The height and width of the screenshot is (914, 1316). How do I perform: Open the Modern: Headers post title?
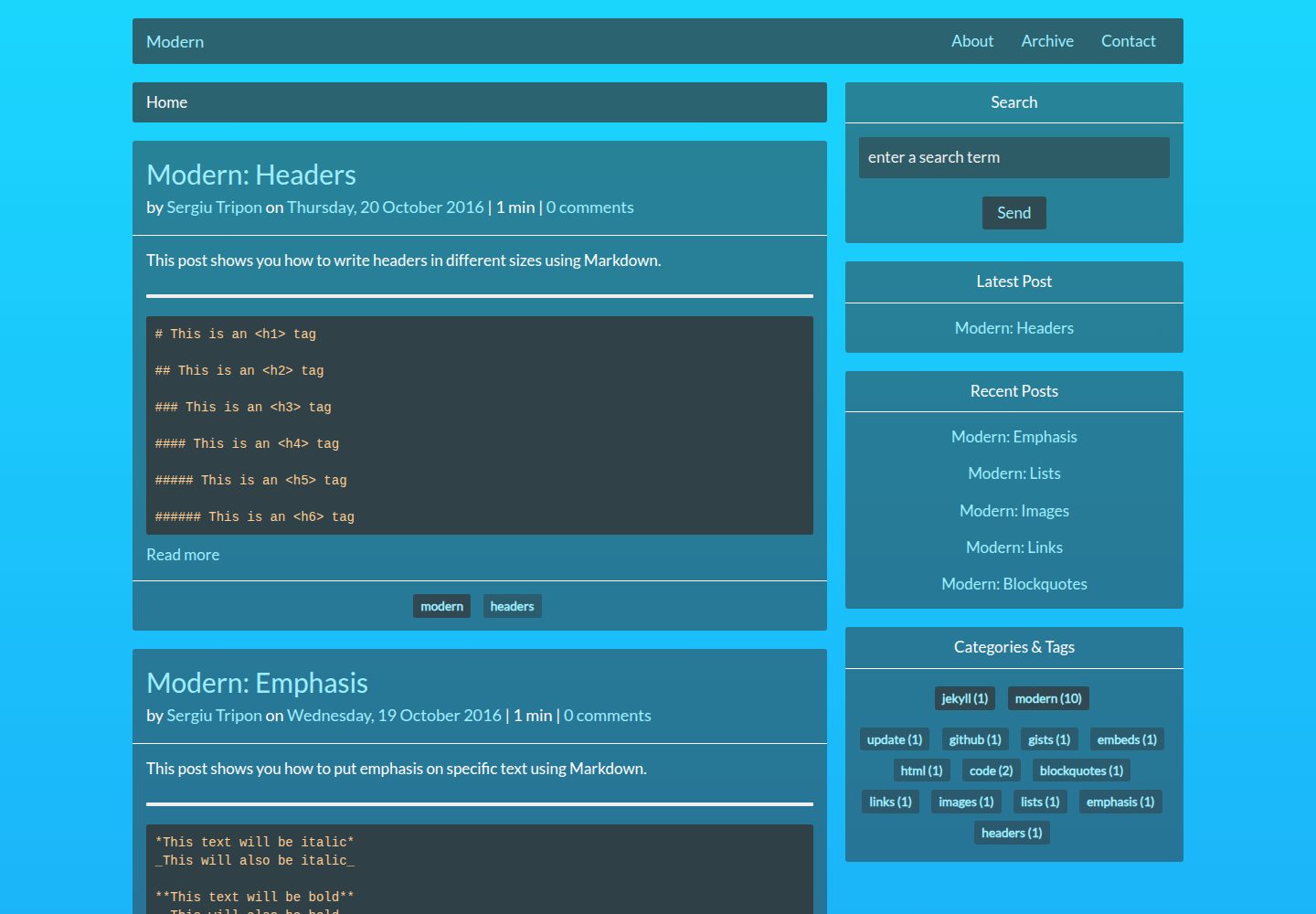251,175
